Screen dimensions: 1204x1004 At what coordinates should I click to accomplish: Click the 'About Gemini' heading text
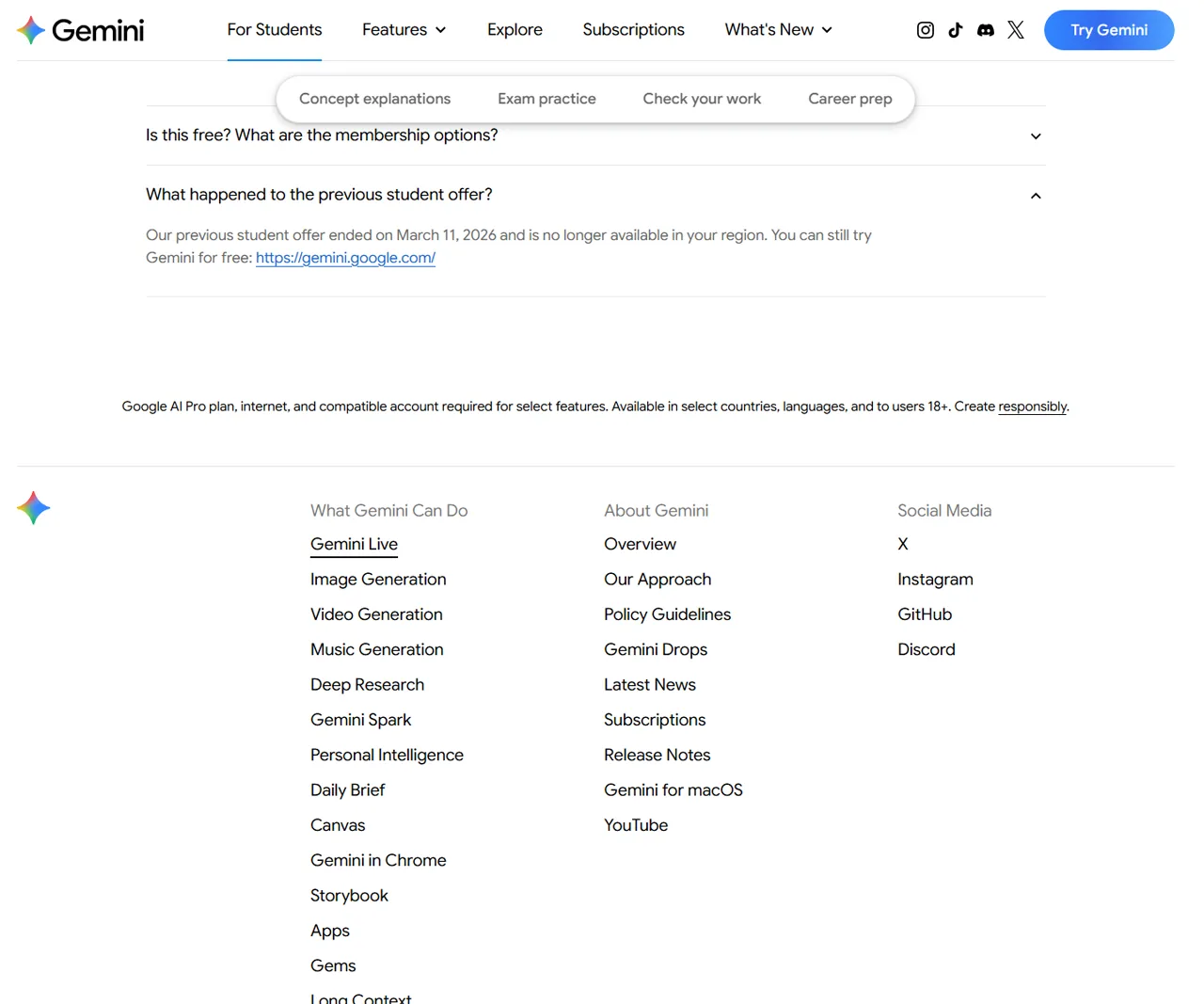(x=656, y=510)
